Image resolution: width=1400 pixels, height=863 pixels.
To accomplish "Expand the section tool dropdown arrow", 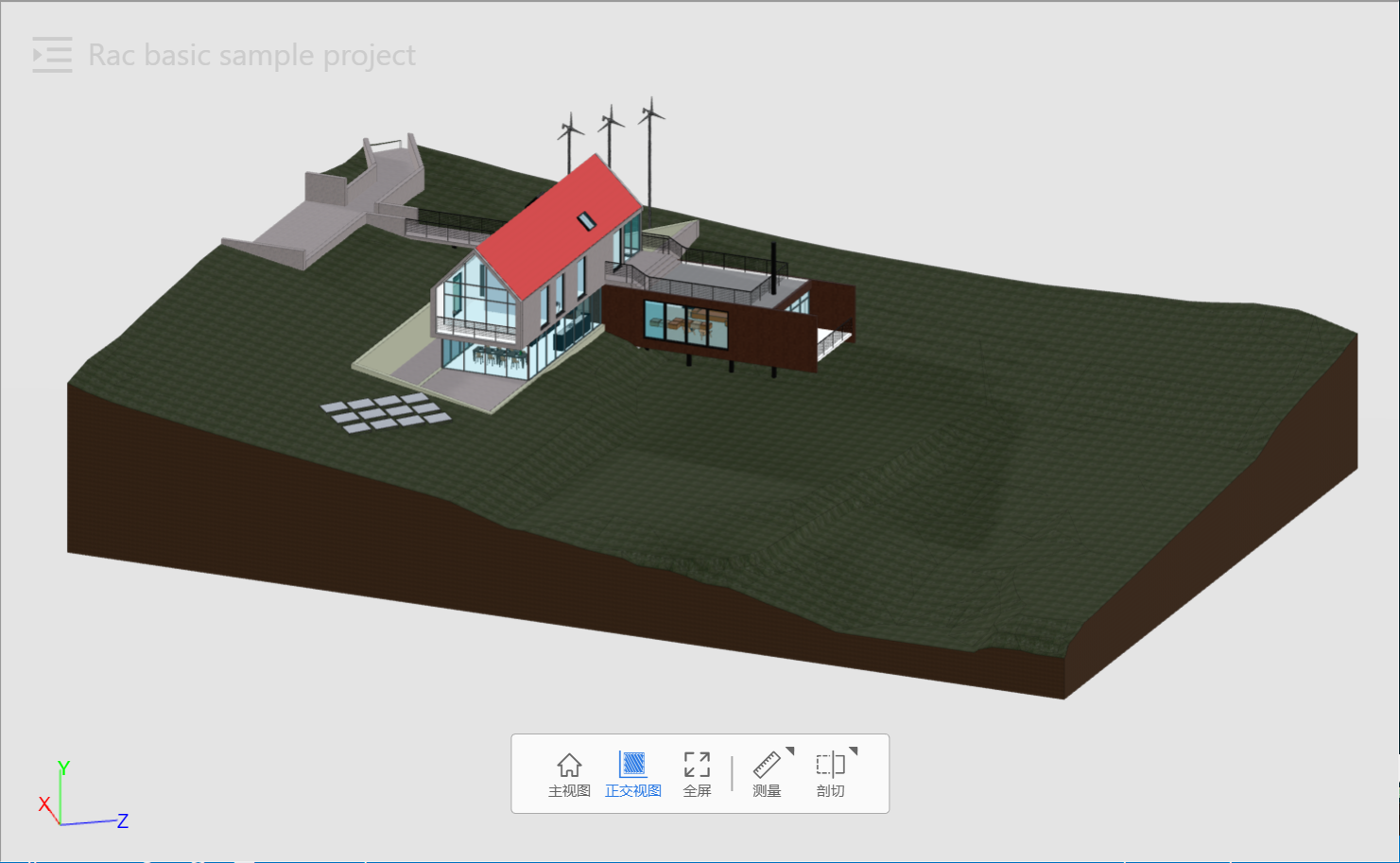I will (854, 751).
